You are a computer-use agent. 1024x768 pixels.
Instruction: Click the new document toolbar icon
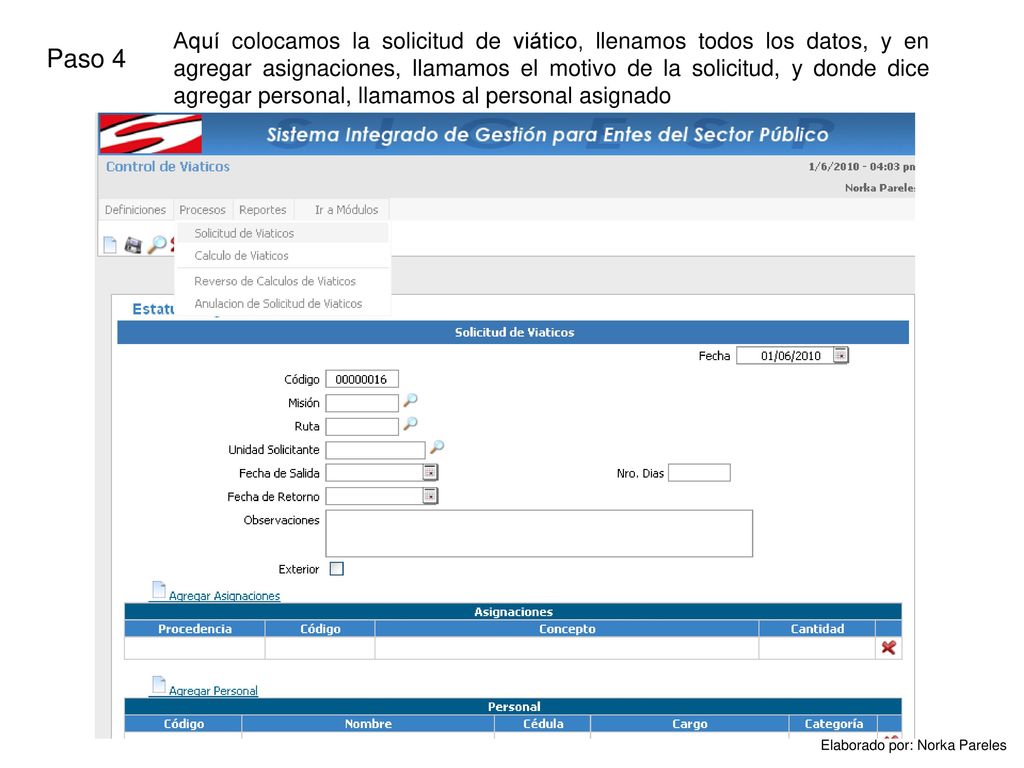[110, 245]
